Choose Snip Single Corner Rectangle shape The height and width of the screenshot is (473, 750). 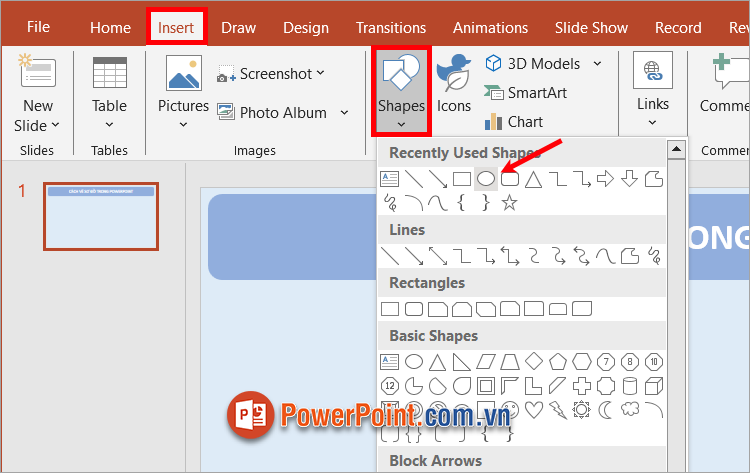point(438,309)
